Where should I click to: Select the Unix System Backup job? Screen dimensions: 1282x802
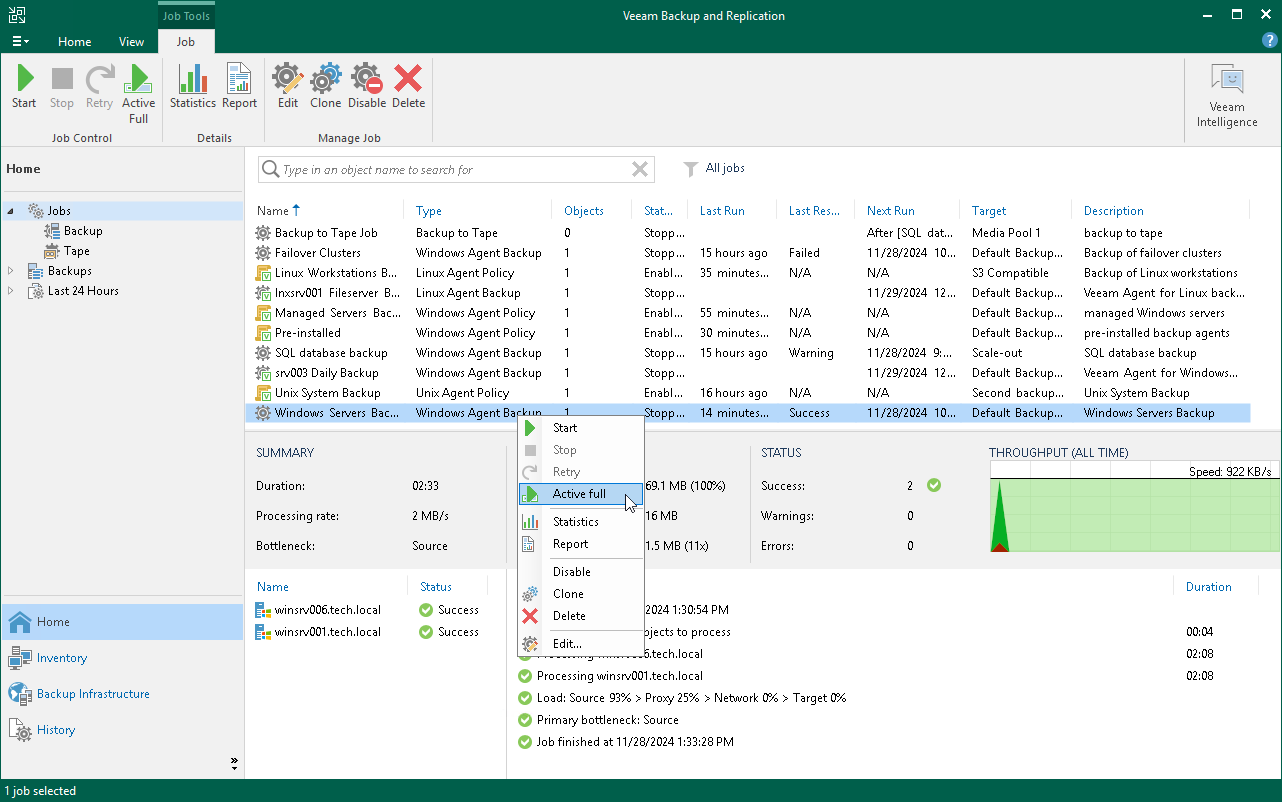click(750, 393)
